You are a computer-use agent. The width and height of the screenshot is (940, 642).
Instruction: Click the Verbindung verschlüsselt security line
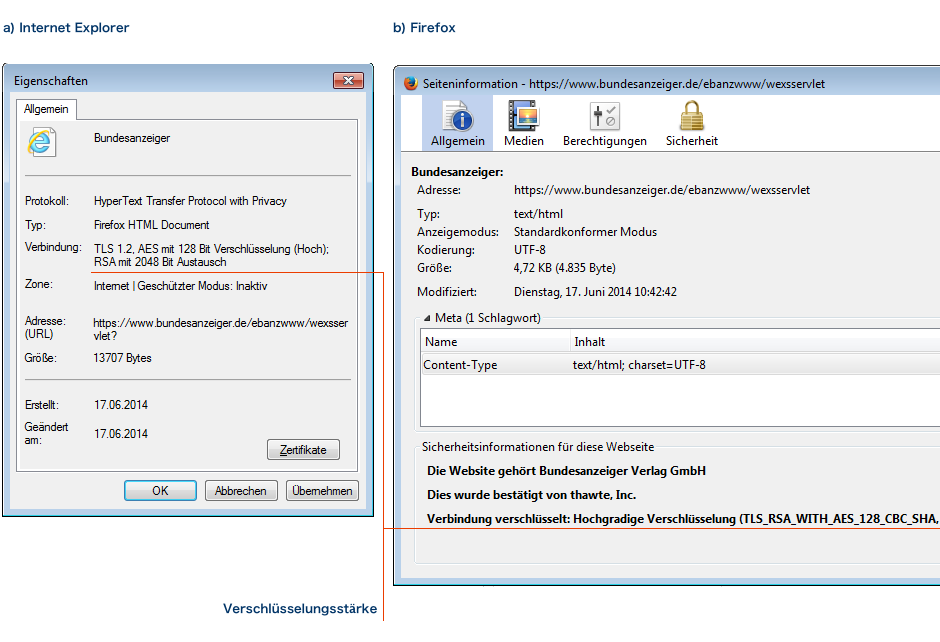tap(680, 519)
